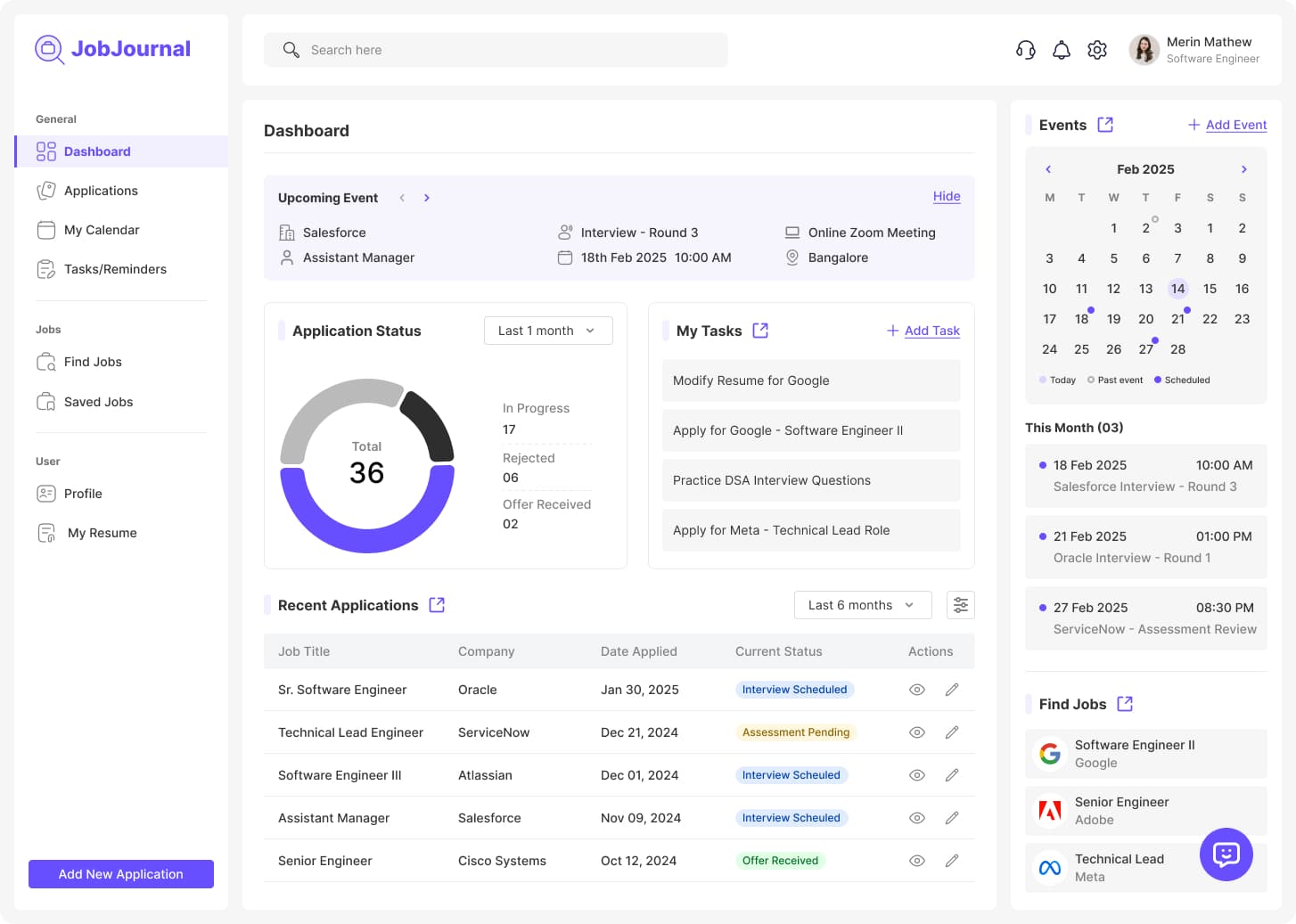Open task Apply for Meta Technical Lead

[x=811, y=530]
